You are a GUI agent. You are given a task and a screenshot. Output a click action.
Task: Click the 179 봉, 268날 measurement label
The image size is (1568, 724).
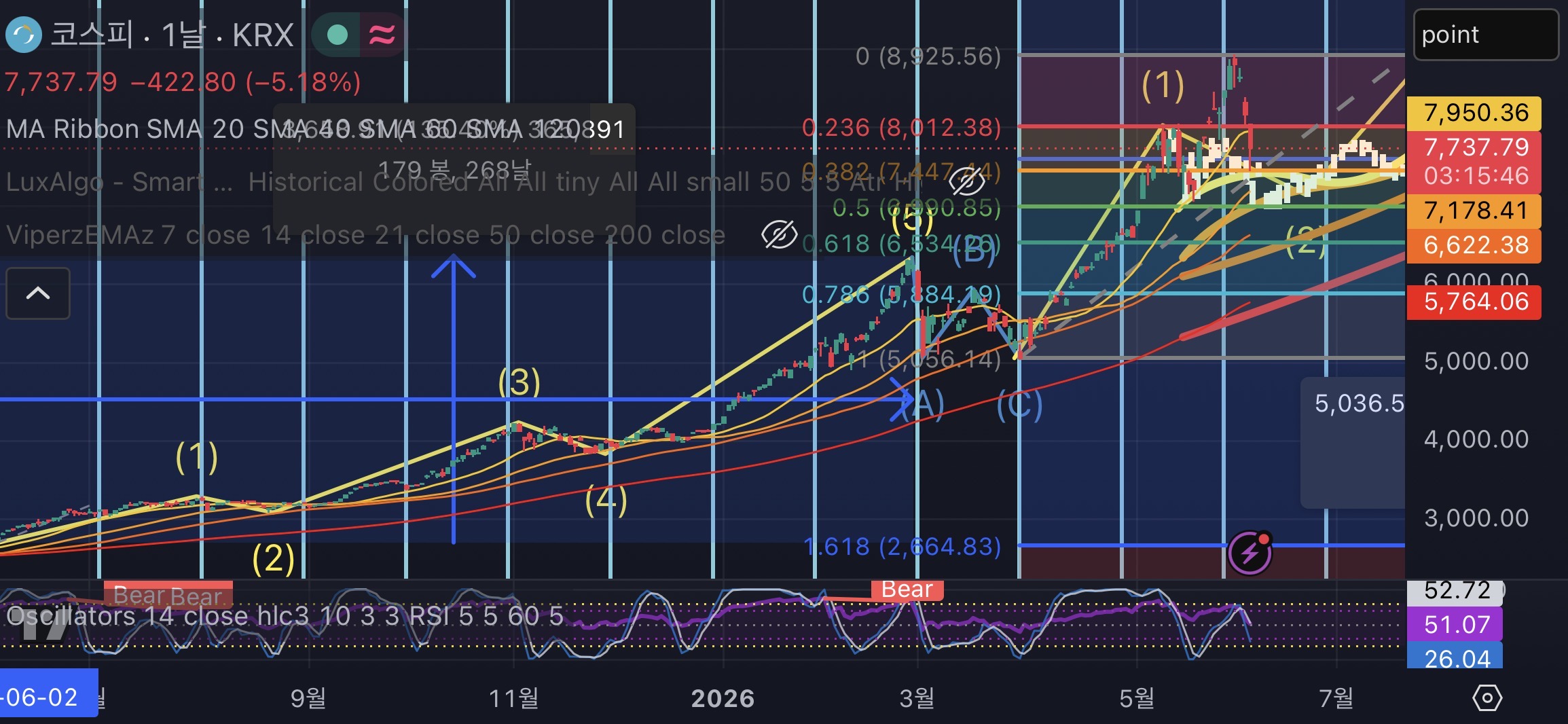click(x=454, y=169)
